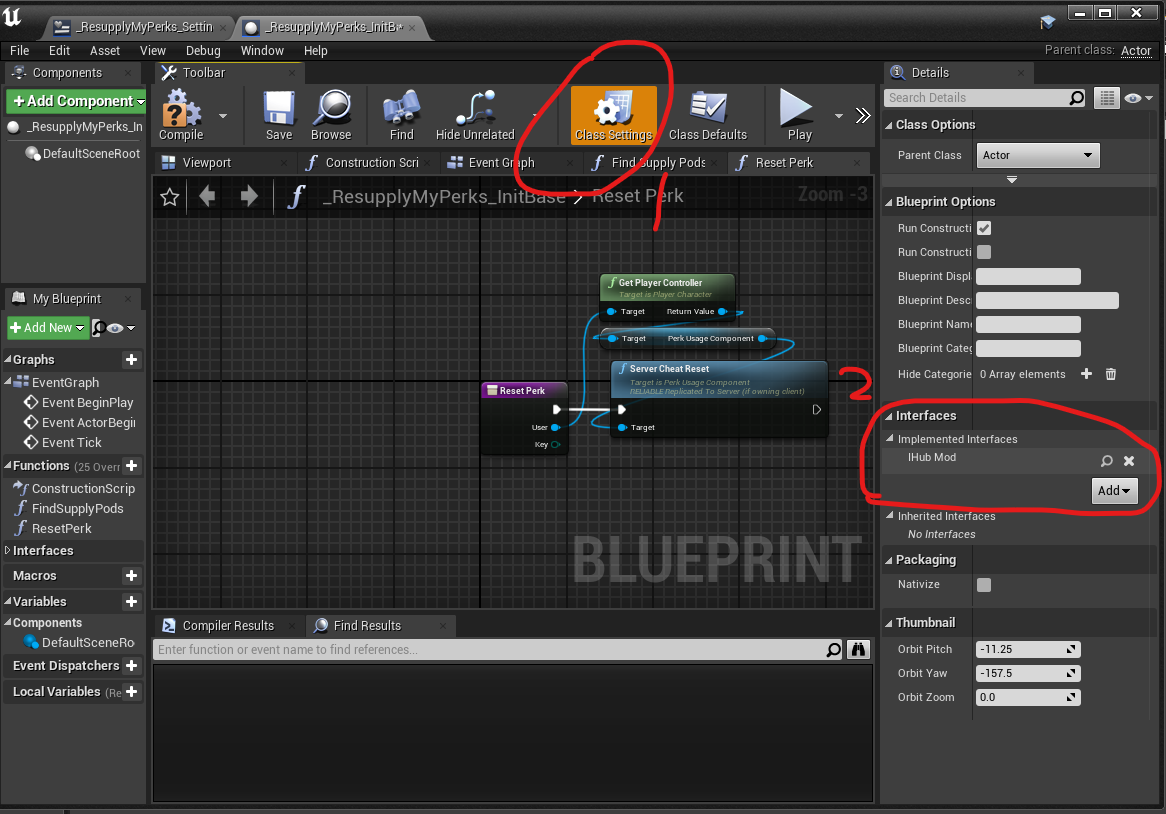The height and width of the screenshot is (814, 1166).
Task: Navigate back in graph history
Action: [x=207, y=196]
